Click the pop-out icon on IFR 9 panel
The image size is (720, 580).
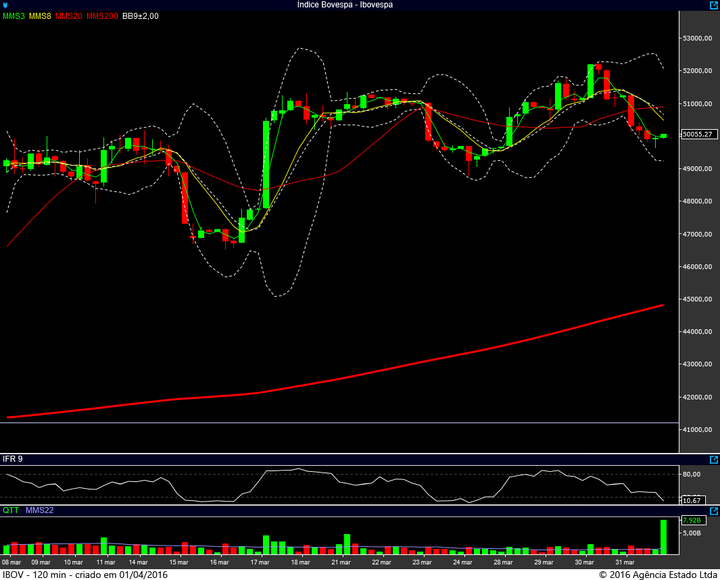[x=714, y=459]
